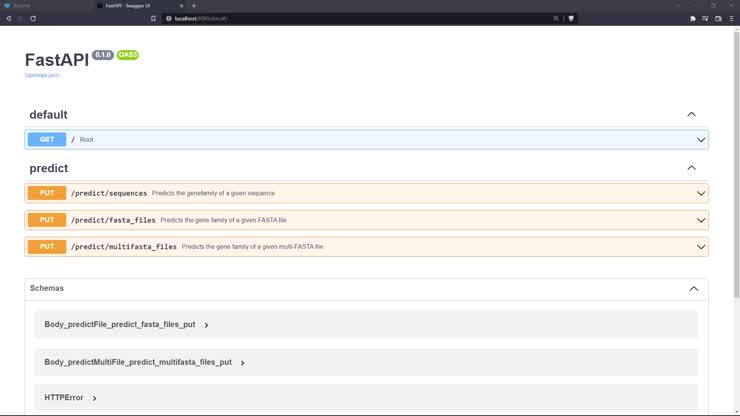Click the /predict/sequences path text
Screen dimensions: 740x416
109,193
